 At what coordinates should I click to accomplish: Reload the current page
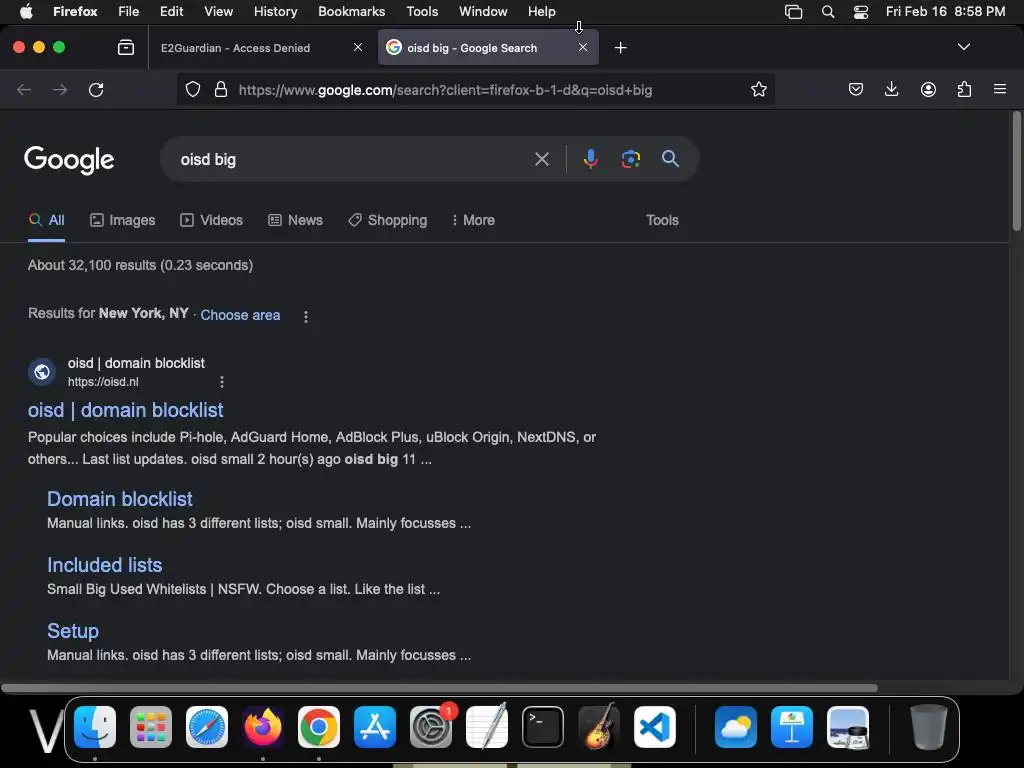96,89
